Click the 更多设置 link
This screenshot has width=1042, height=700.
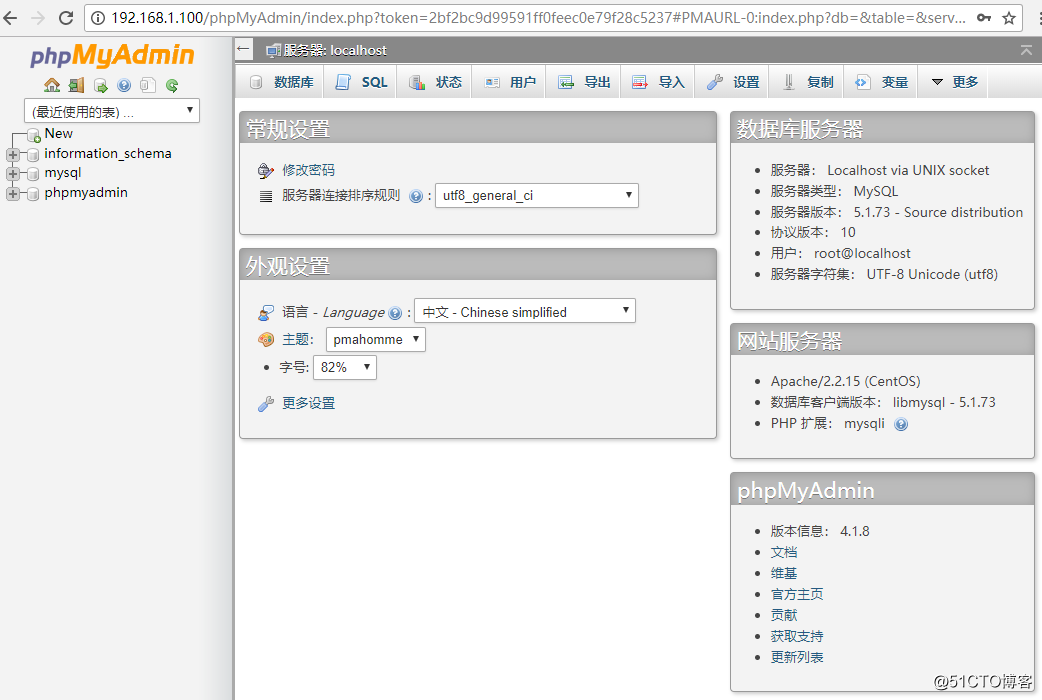[308, 404]
